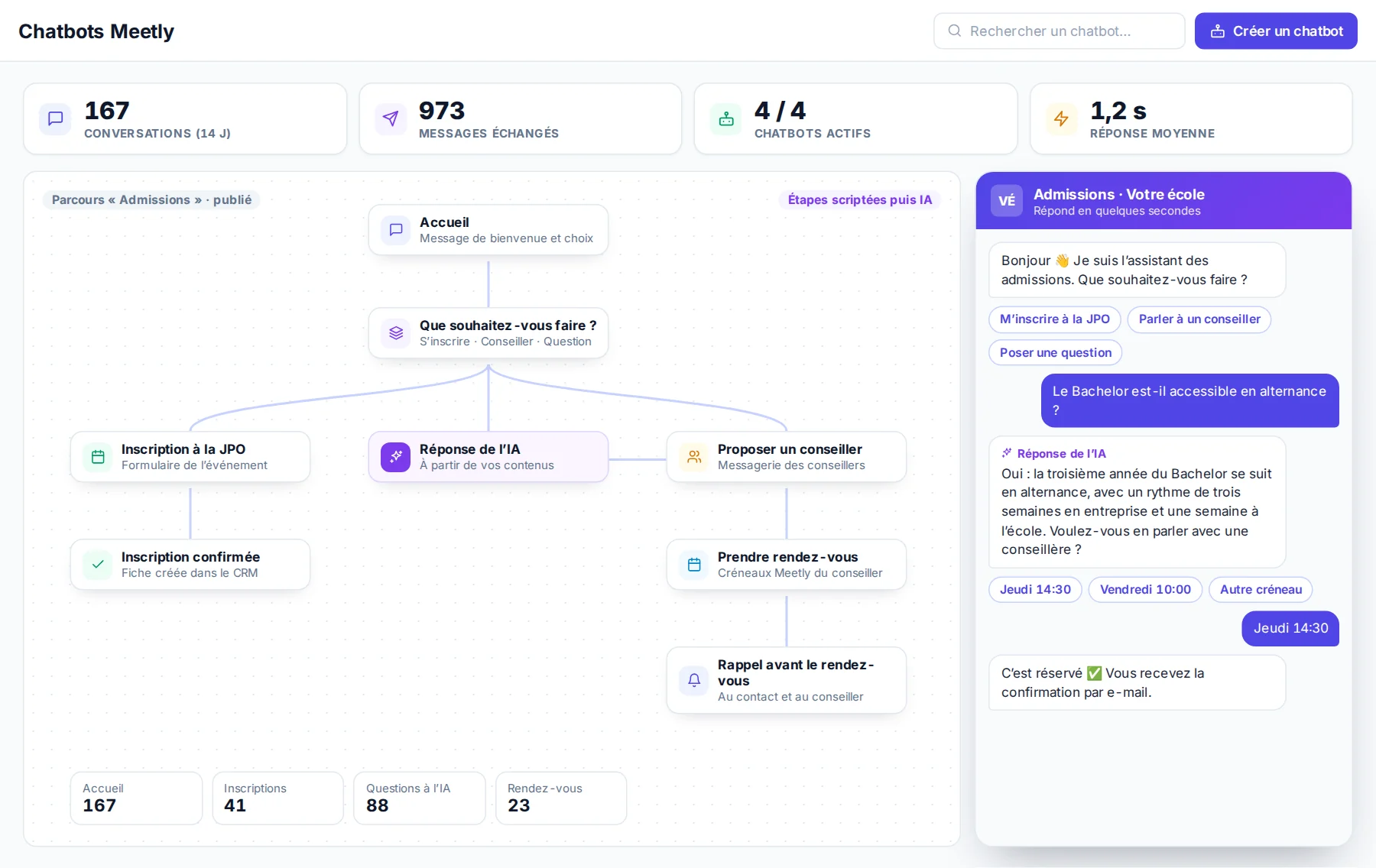Viewport: 1376px width, 868px height.
Task: Select the Rappel avant le rendez-vous node
Action: click(x=787, y=680)
